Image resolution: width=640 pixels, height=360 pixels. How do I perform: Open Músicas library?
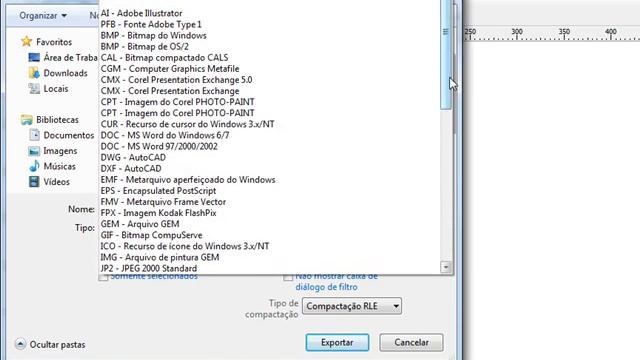tap(52, 166)
